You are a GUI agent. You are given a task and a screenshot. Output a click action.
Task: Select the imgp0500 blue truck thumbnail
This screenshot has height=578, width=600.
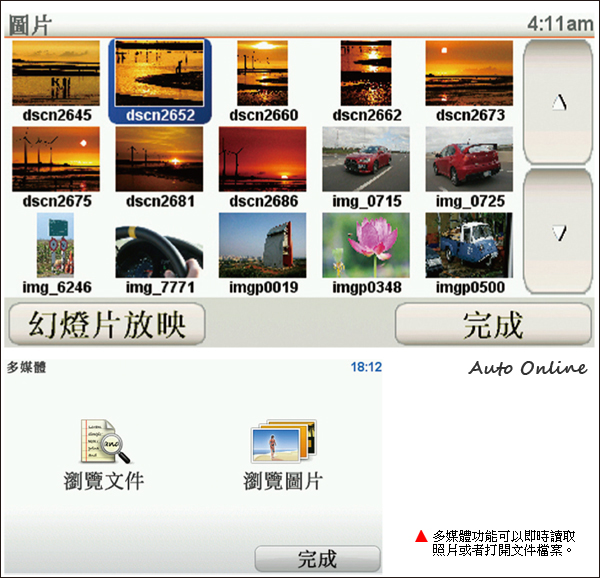pyautogui.click(x=469, y=245)
